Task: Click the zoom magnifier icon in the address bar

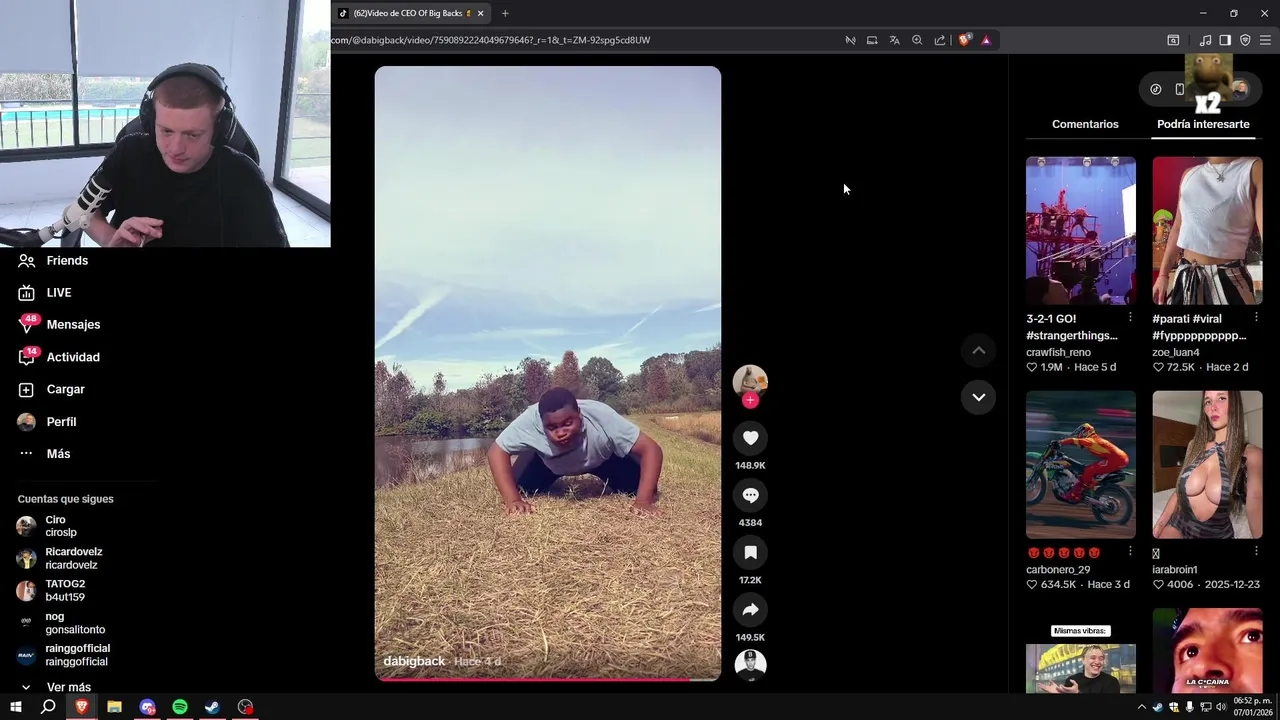Action: click(917, 40)
